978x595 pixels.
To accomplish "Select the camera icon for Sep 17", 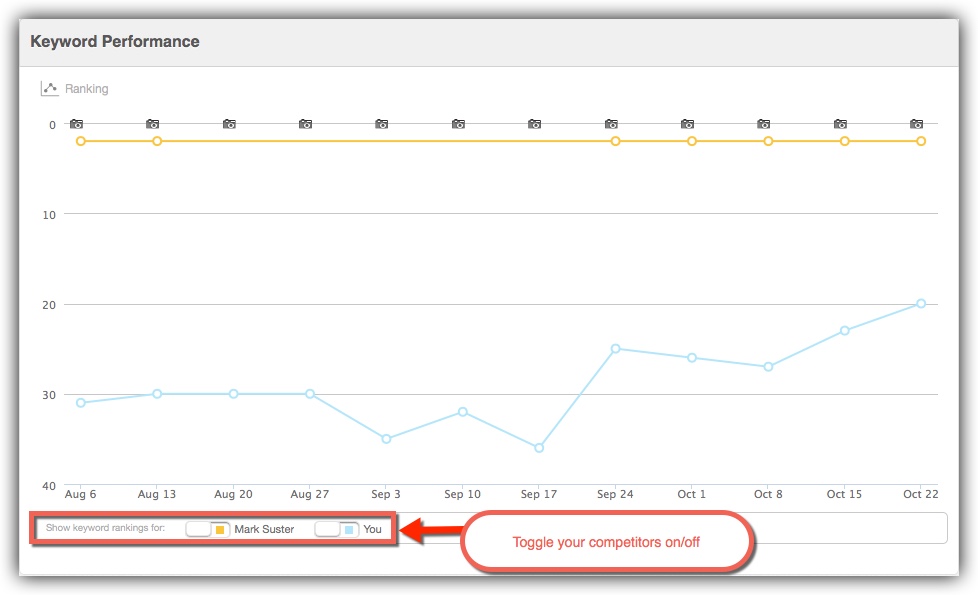I will click(535, 124).
